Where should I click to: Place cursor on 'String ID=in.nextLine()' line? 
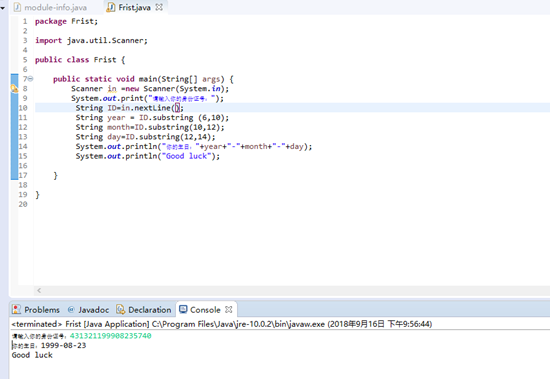129,108
